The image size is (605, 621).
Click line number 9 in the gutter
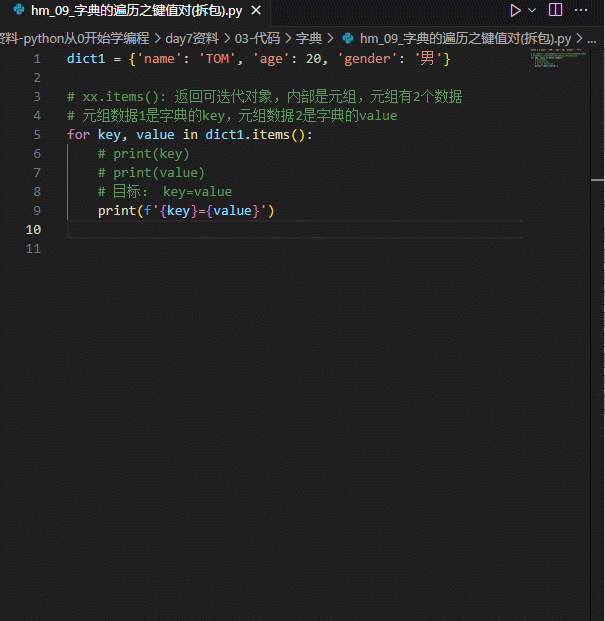(x=37, y=211)
